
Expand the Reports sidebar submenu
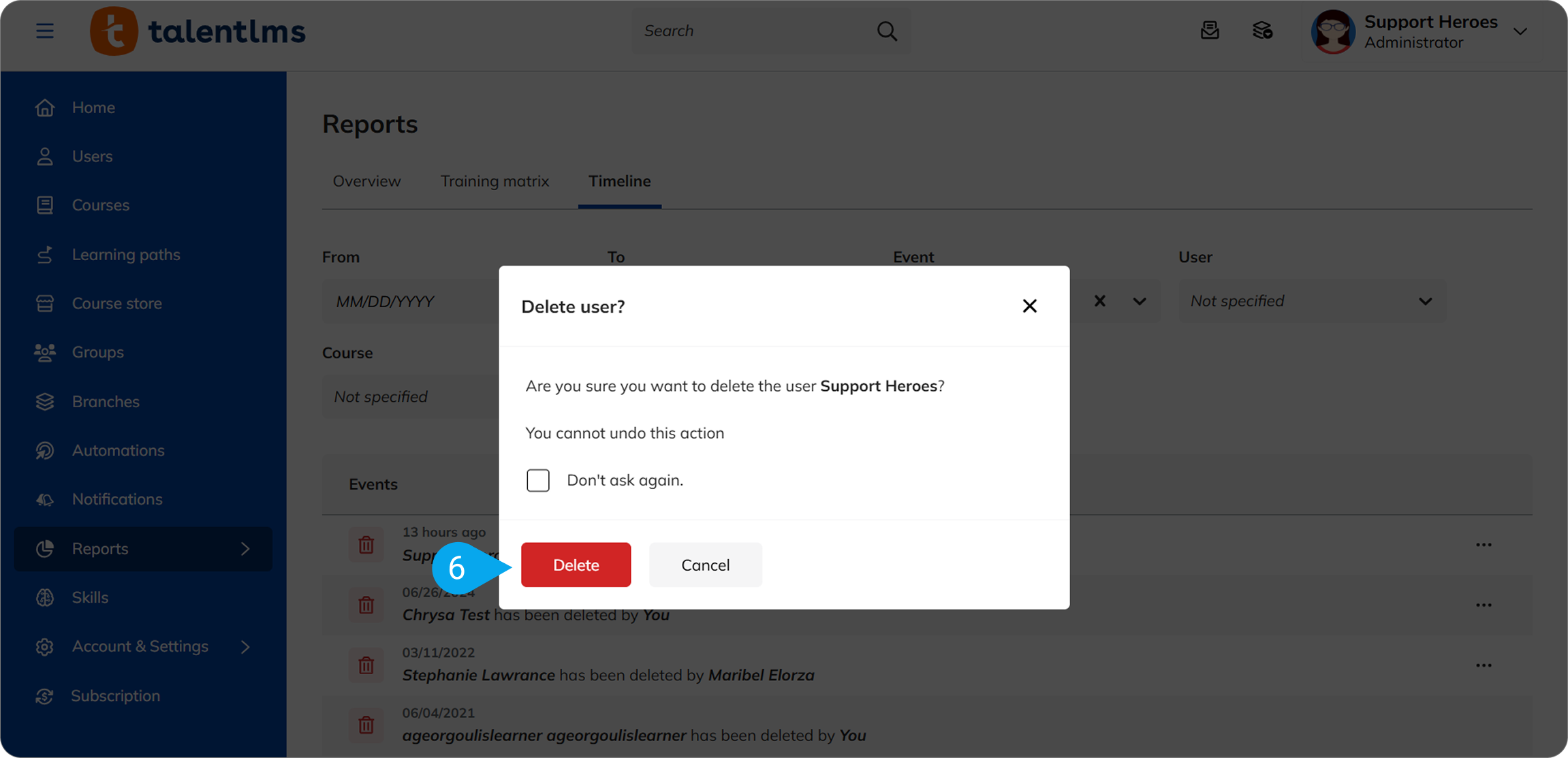pos(245,549)
